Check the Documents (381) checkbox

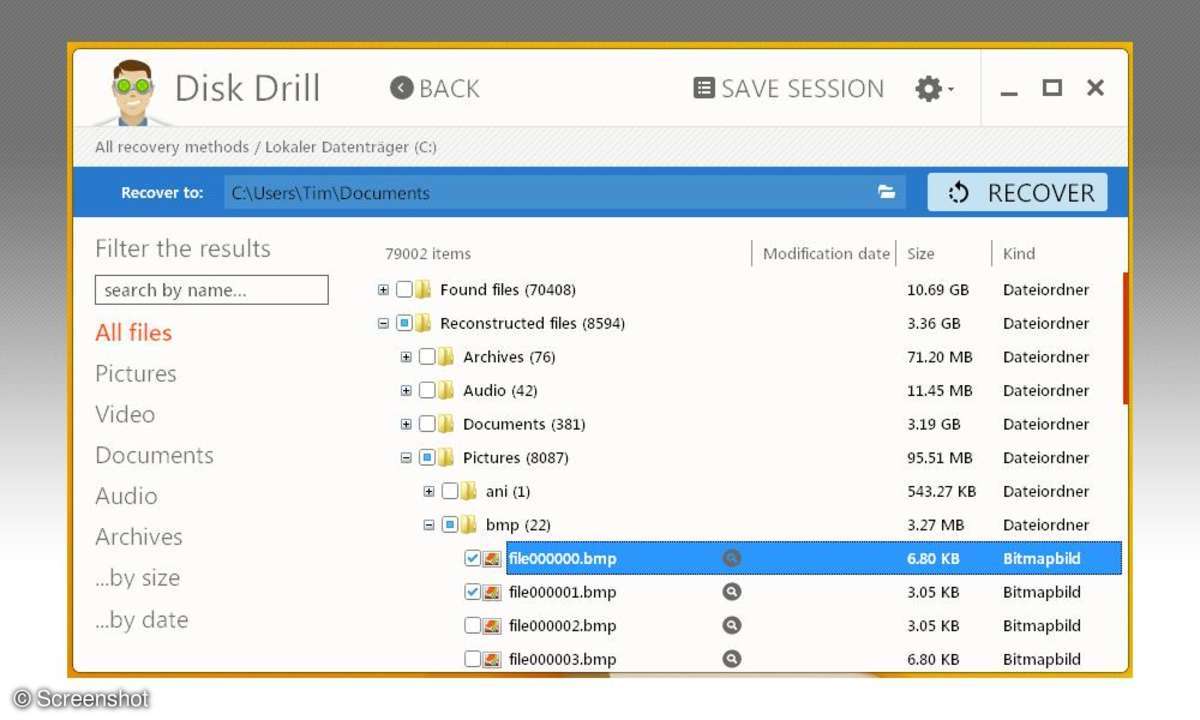(x=427, y=424)
